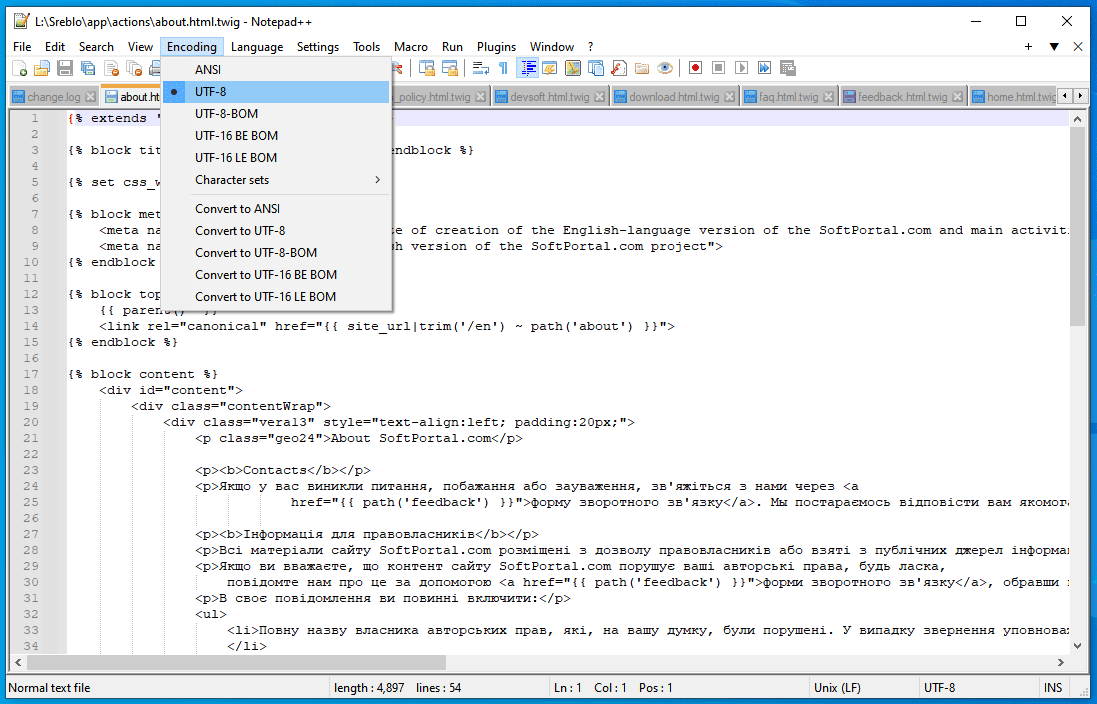
Task: Toggle the Show Indent Guide icon
Action: (527, 68)
